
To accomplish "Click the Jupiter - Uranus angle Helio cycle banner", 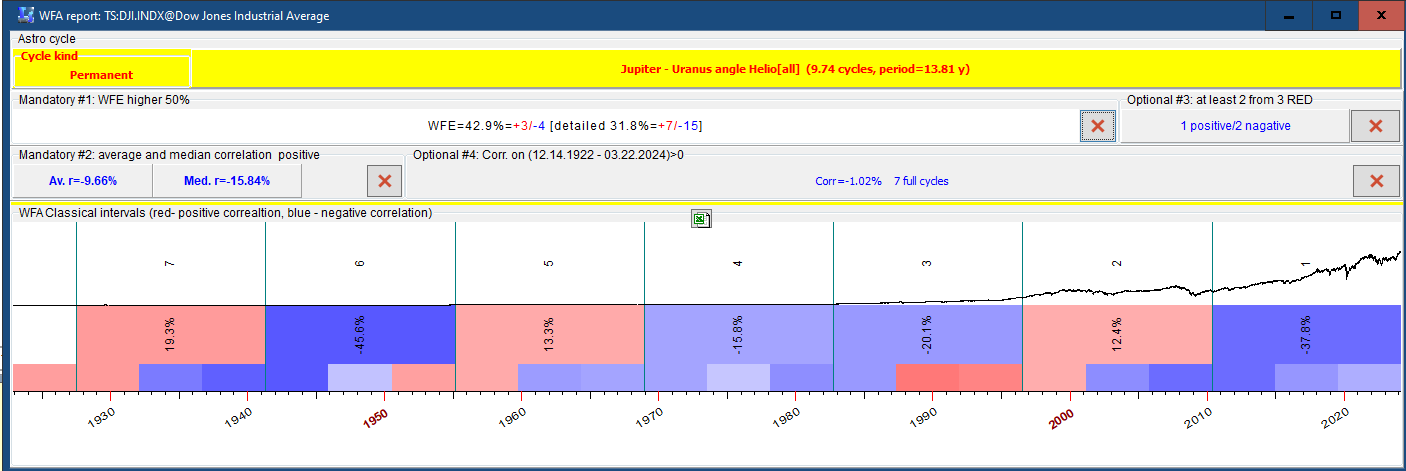I will 795,70.
